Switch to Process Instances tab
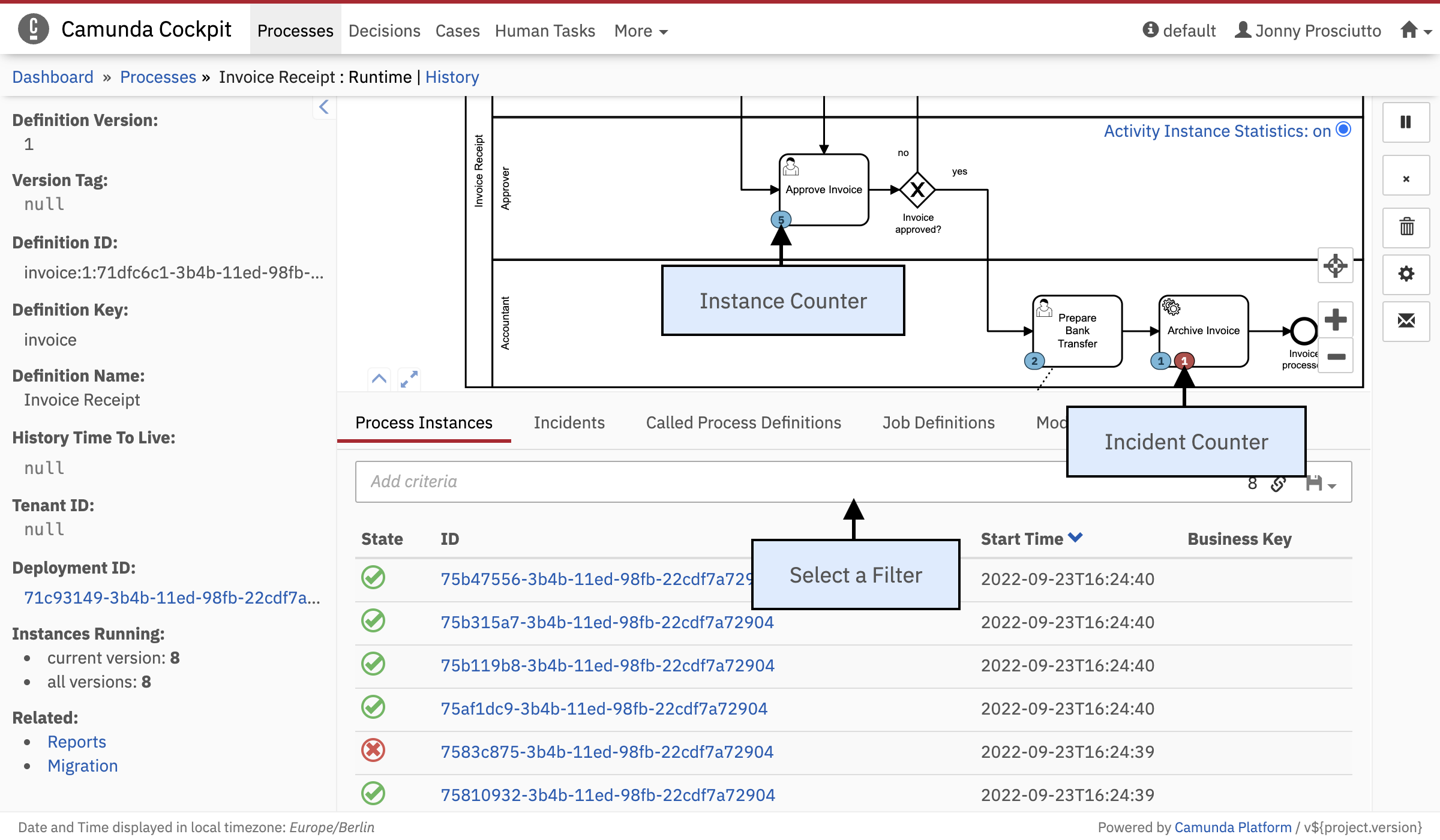 pos(424,423)
